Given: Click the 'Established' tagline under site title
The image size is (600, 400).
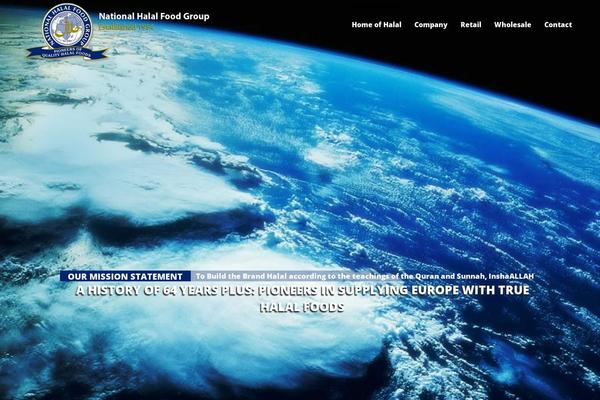Looking at the screenshot, I should 126,28.
